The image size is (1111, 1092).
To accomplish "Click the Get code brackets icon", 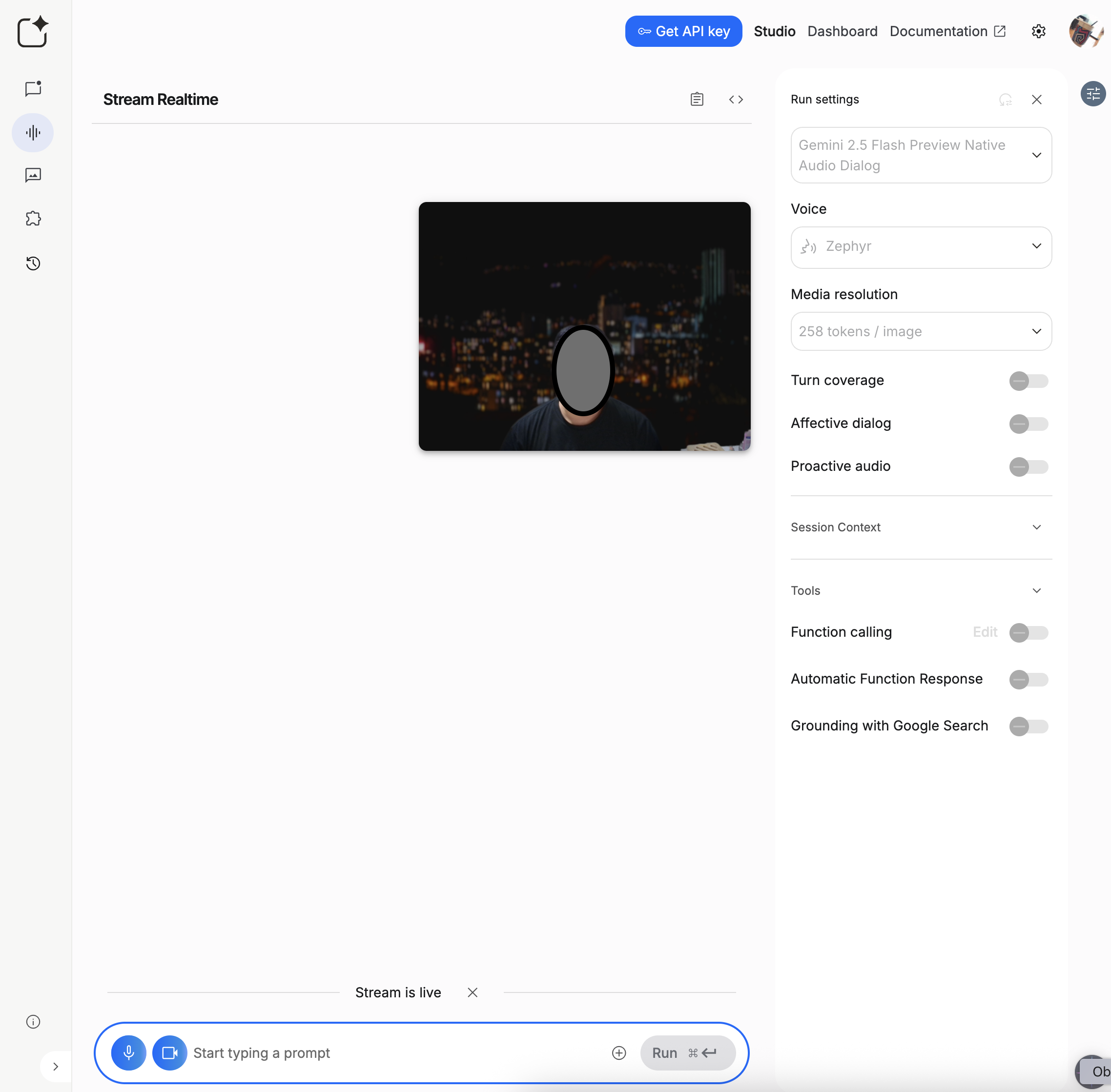I will [x=736, y=100].
